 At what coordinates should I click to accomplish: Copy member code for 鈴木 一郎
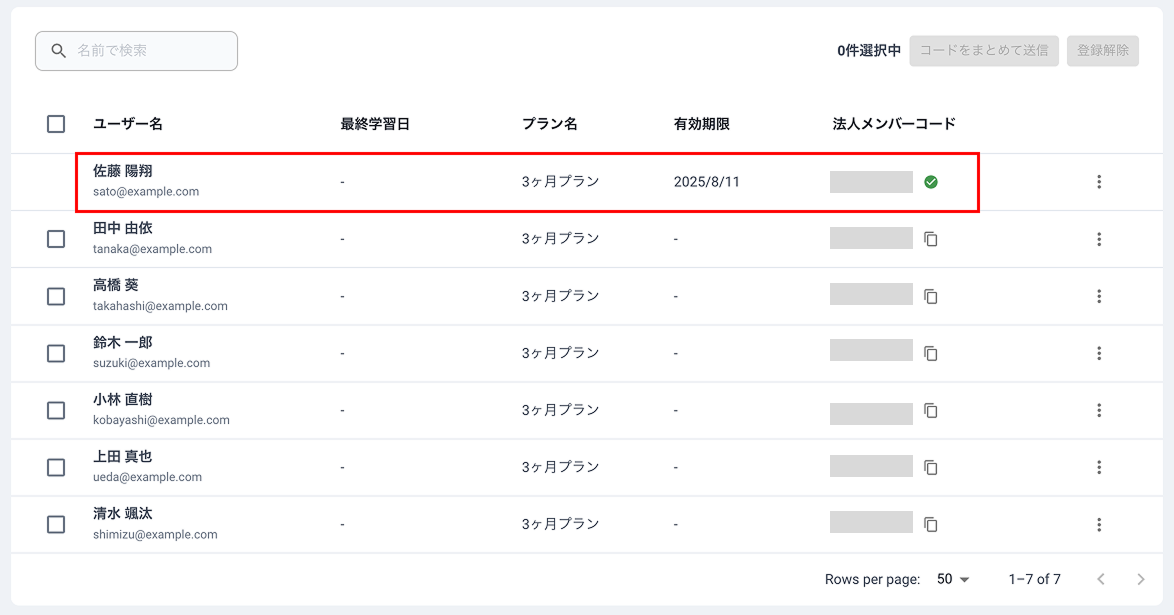931,353
